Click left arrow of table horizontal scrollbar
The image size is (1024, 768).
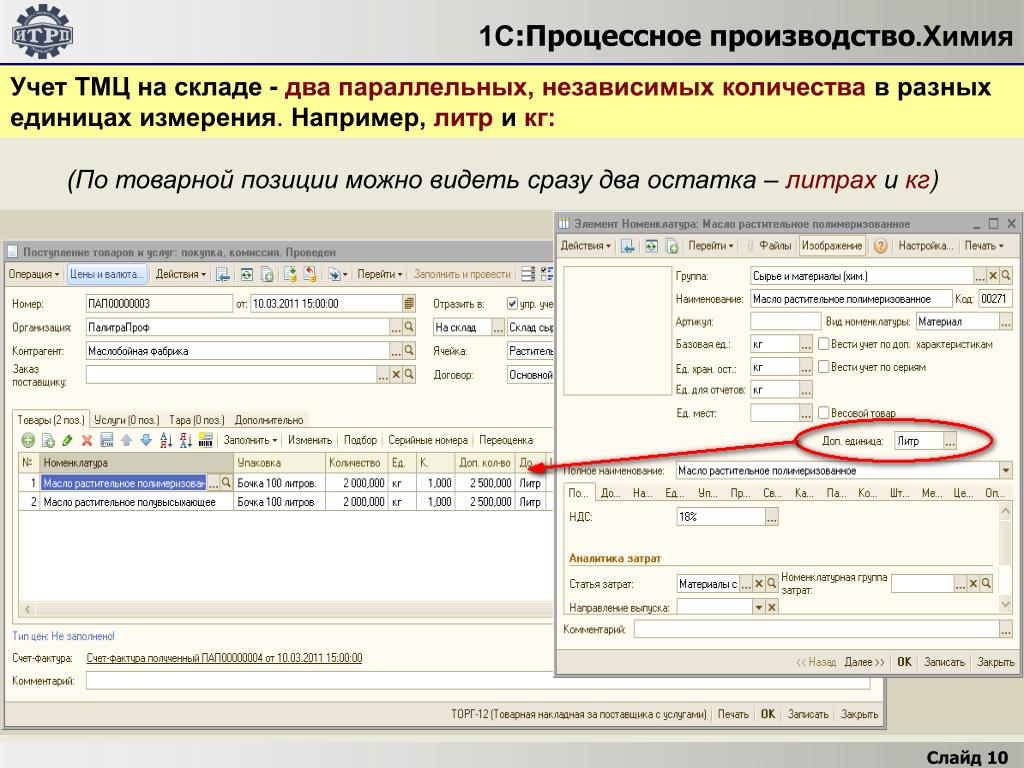point(27,609)
